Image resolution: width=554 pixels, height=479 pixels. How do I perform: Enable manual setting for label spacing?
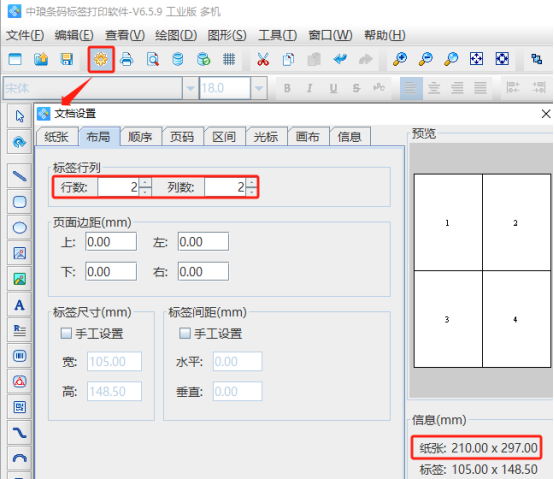tap(185, 333)
